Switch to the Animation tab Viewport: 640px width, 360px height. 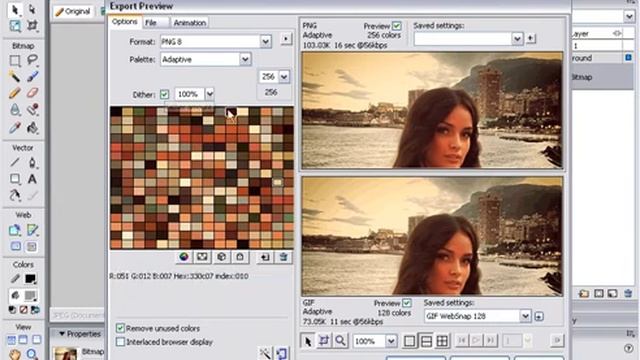click(x=189, y=23)
